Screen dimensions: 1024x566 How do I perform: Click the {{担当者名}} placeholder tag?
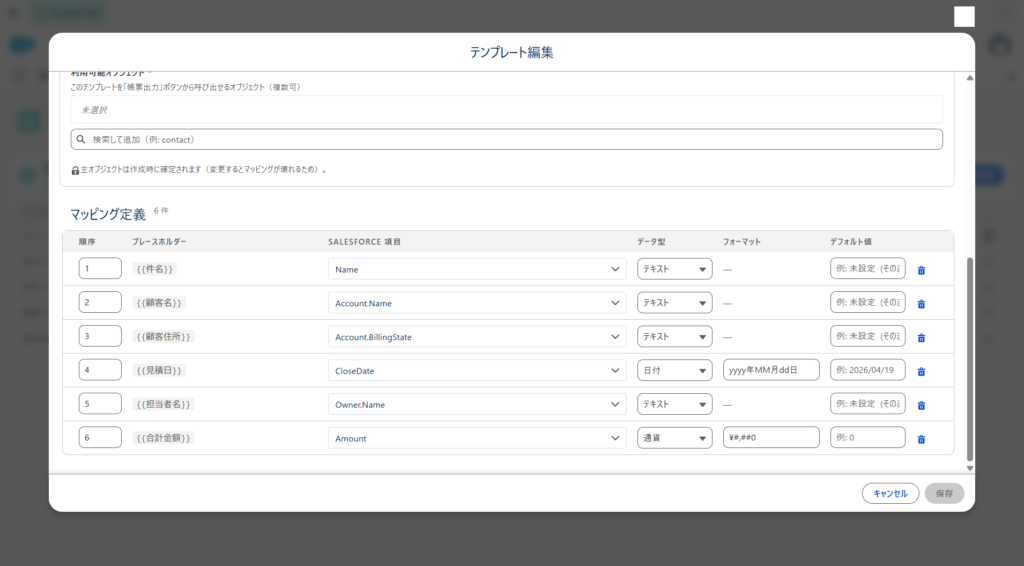(x=163, y=405)
